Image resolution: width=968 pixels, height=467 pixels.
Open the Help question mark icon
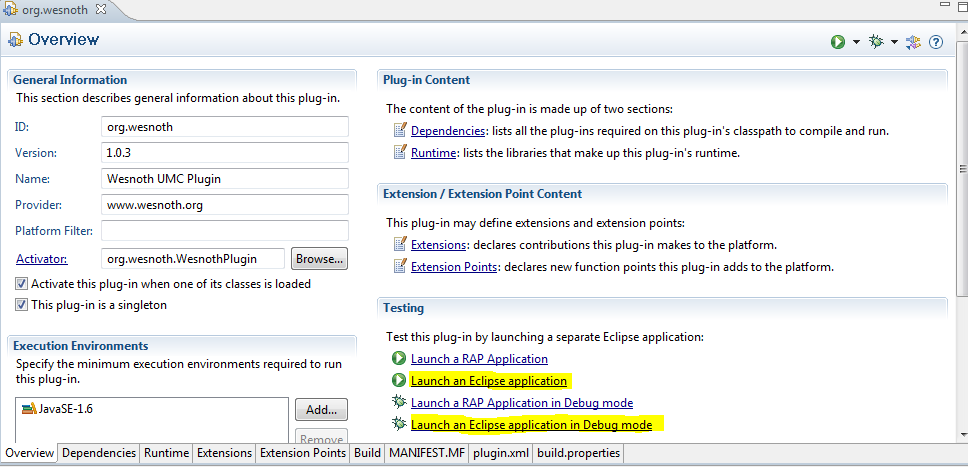coord(936,42)
